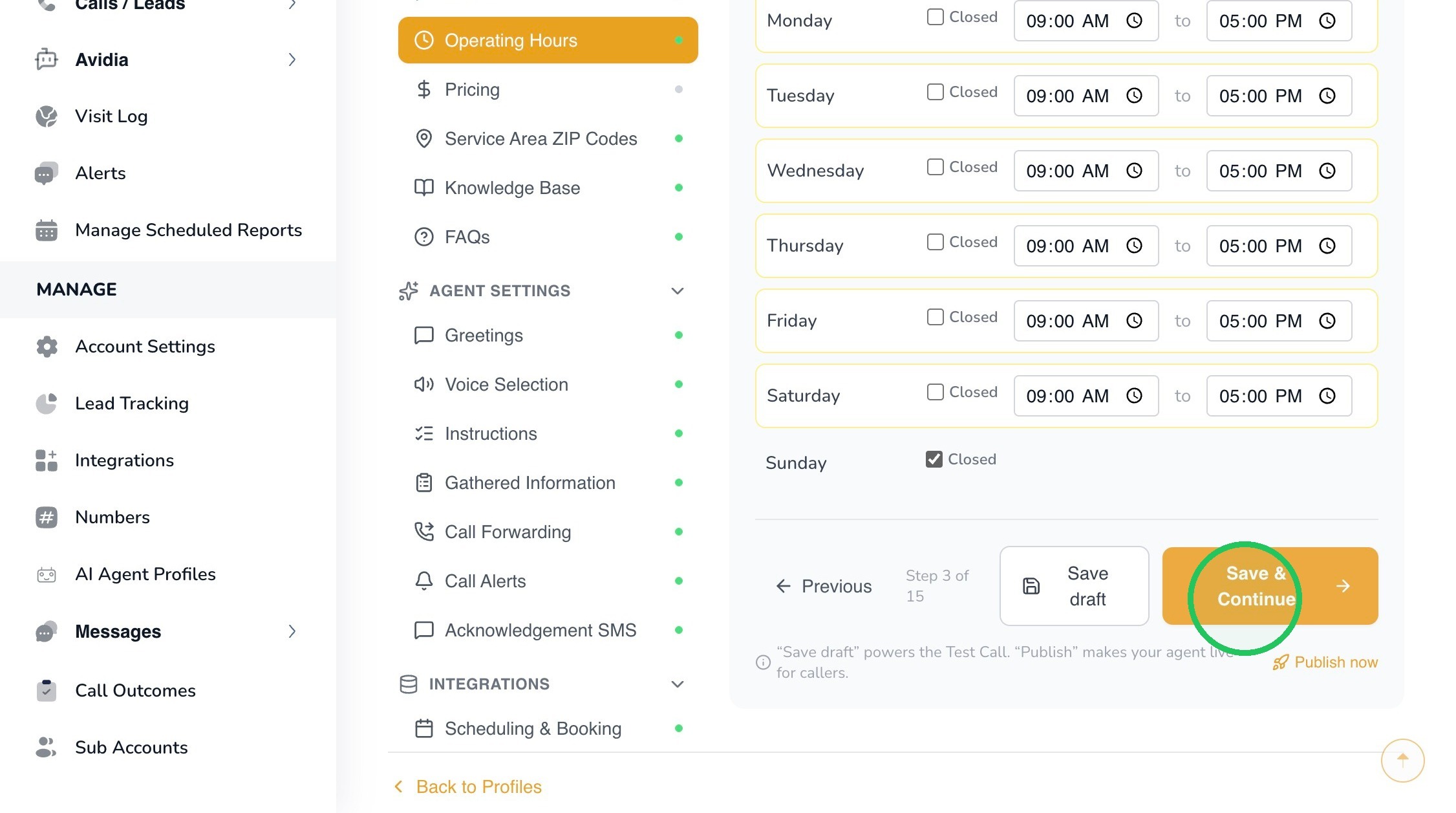Collapse the Agent Settings section

(677, 291)
